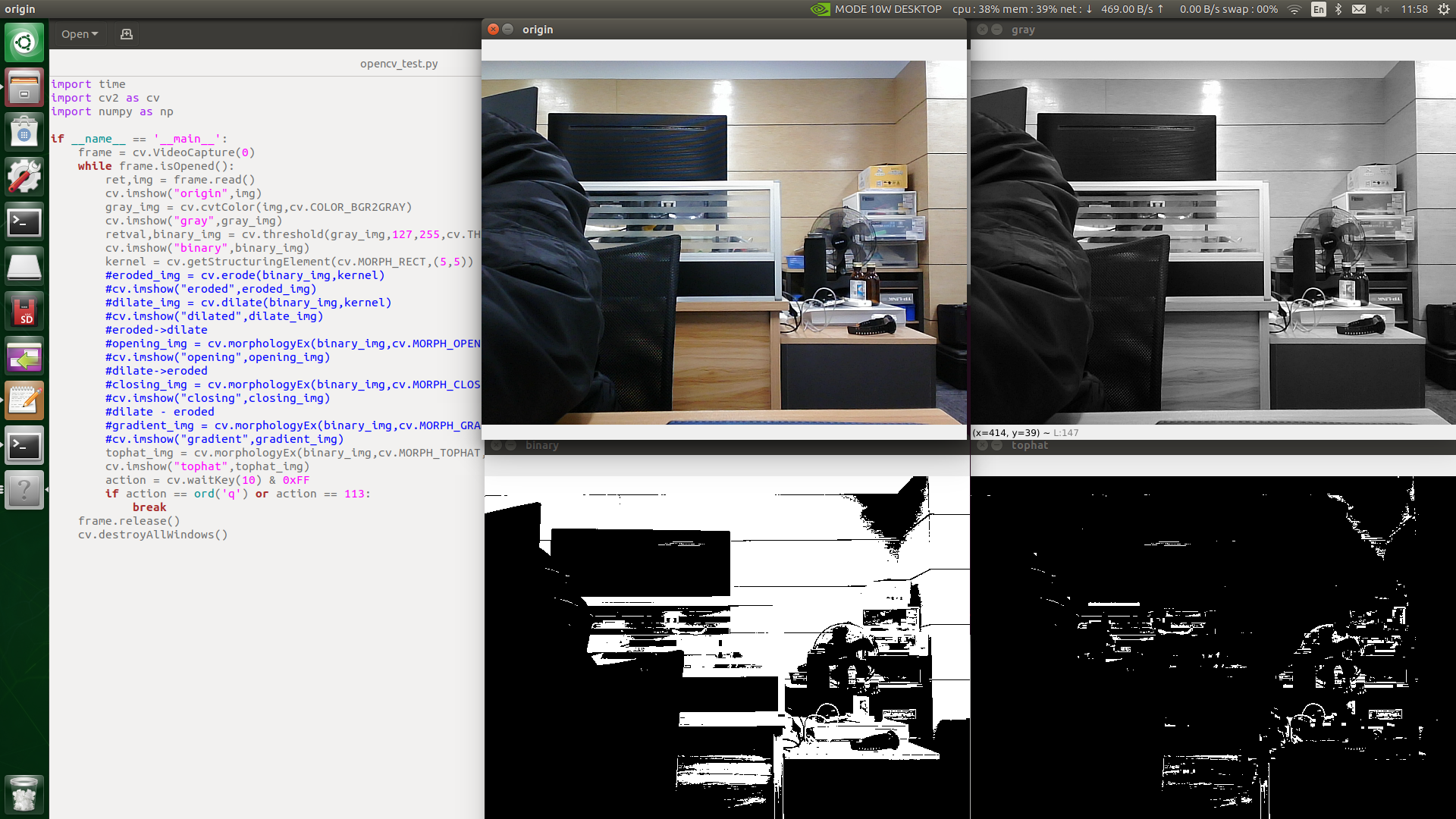
Task: Open the Ubuntu dash search launcher
Action: pyautogui.click(x=24, y=42)
